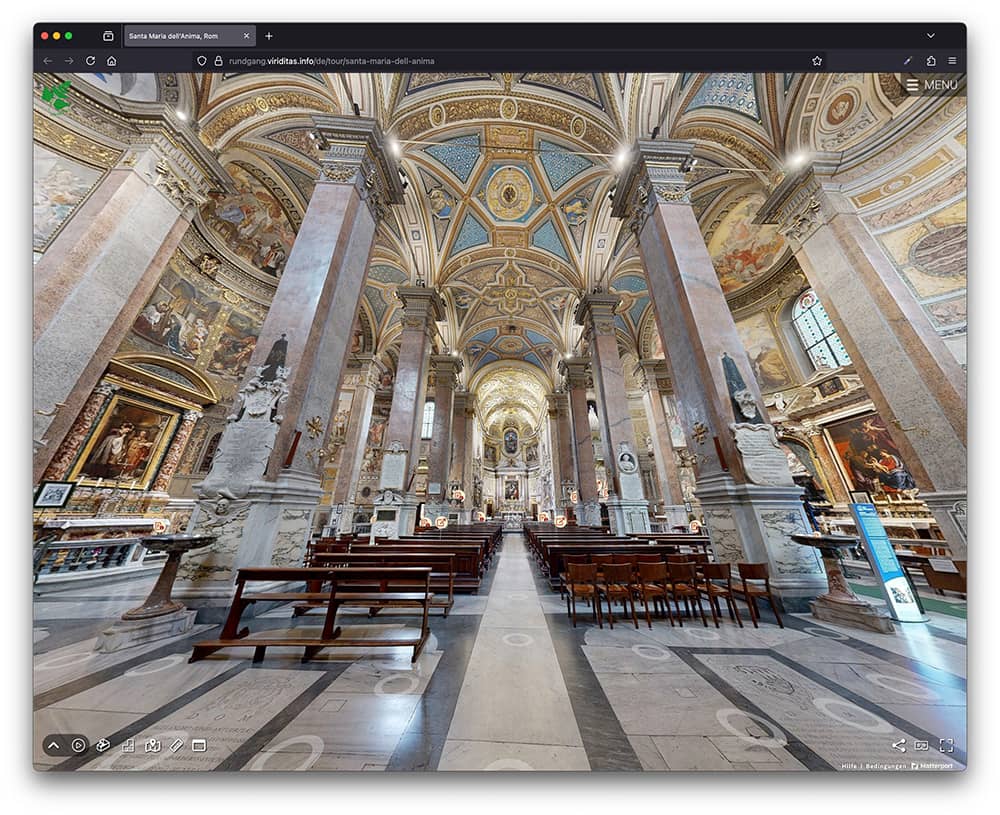This screenshot has height=815, width=1000.
Task: Open the highlights panel icon
Action: pos(200,745)
